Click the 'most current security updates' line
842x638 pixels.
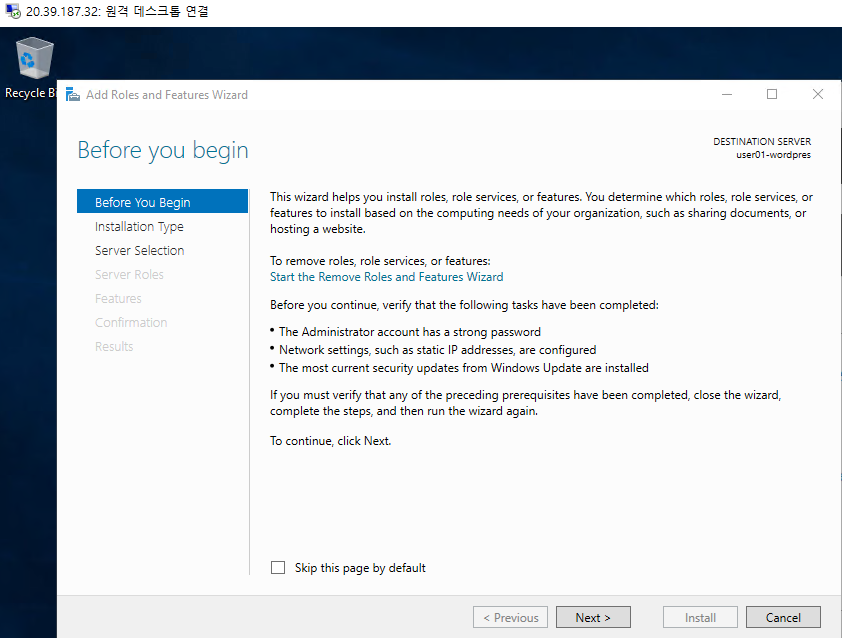click(x=463, y=368)
